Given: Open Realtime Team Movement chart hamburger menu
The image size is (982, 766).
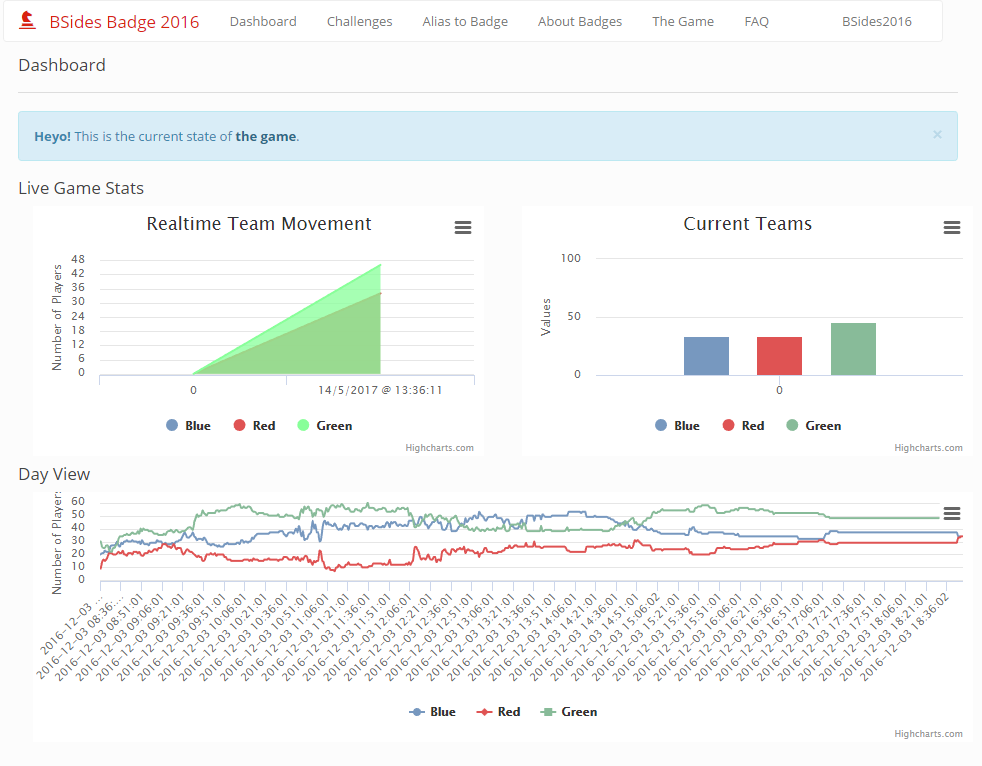Looking at the screenshot, I should [463, 228].
